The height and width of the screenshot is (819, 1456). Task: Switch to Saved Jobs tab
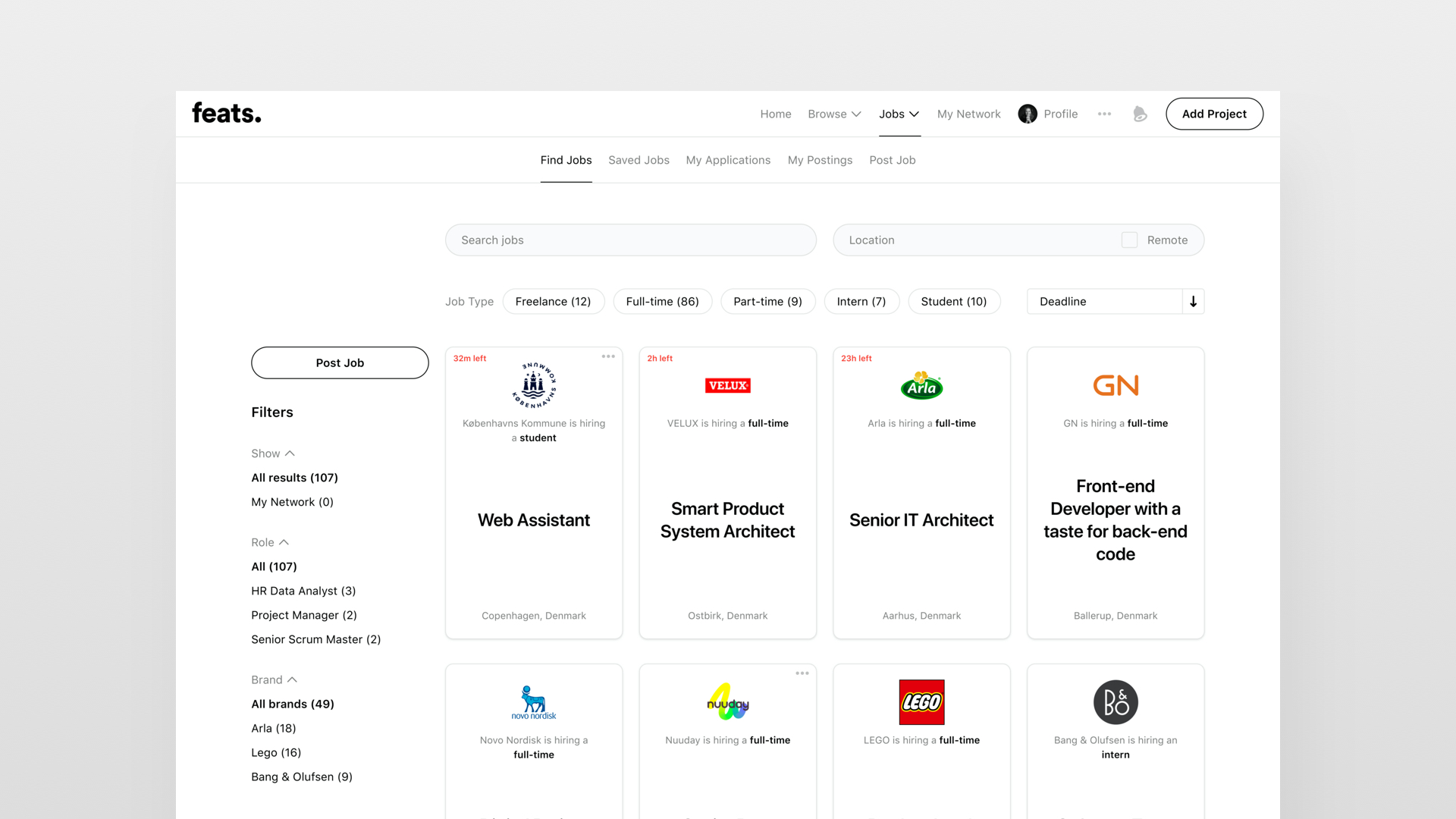click(x=639, y=160)
